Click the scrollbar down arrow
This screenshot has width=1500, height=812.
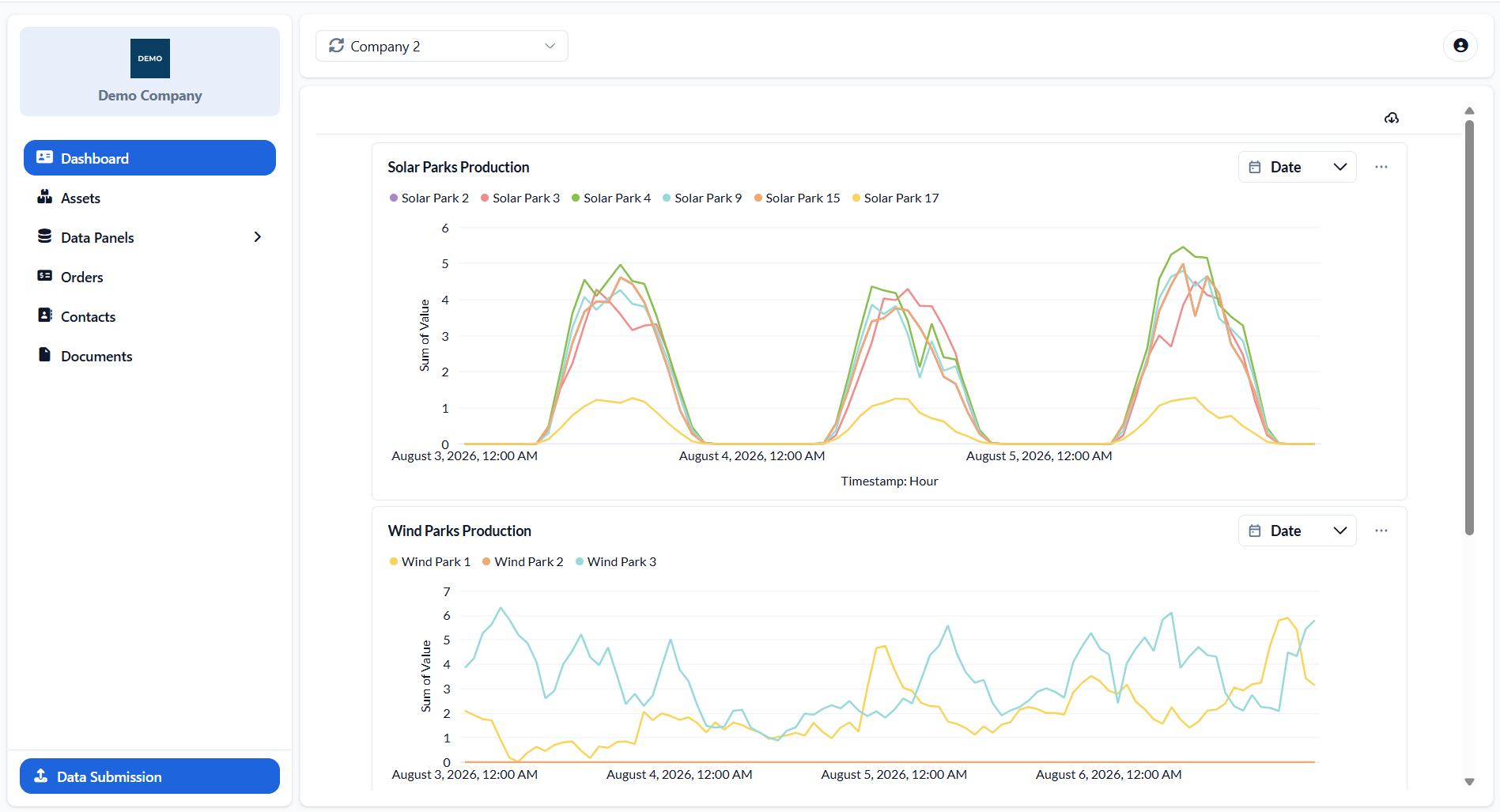pyautogui.click(x=1469, y=782)
